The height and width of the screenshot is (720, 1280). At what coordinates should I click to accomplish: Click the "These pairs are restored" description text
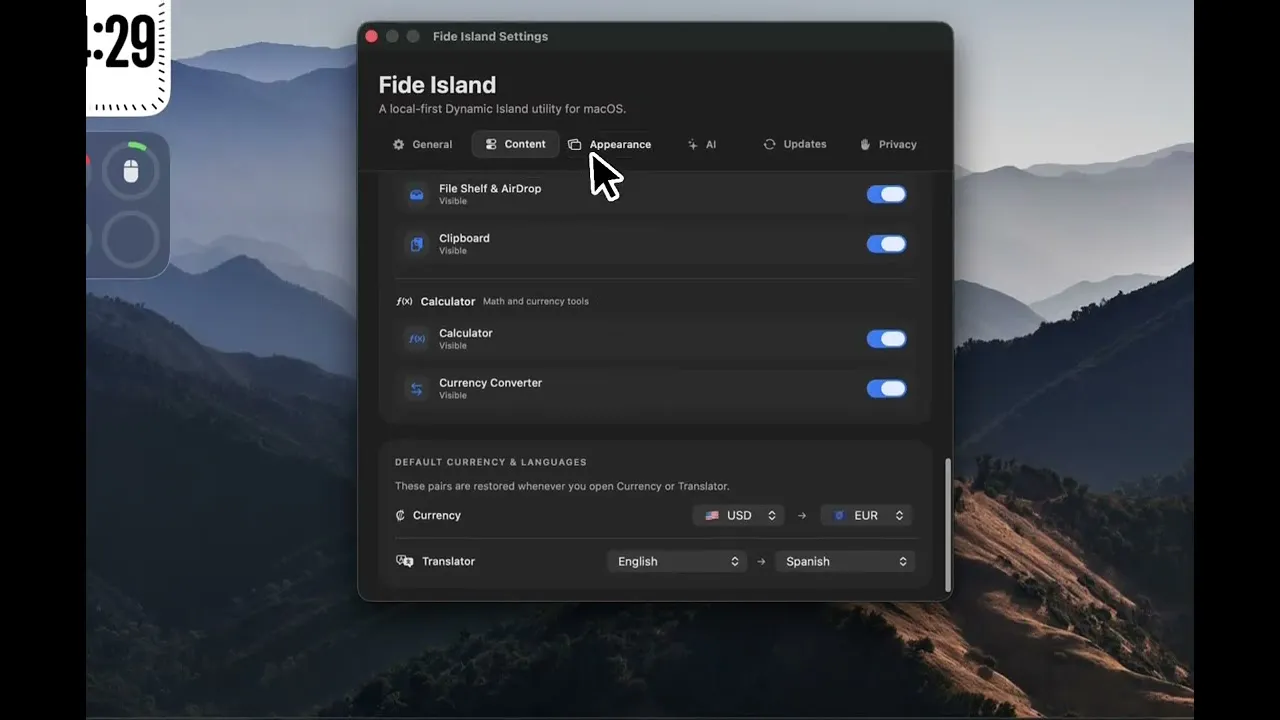(562, 486)
